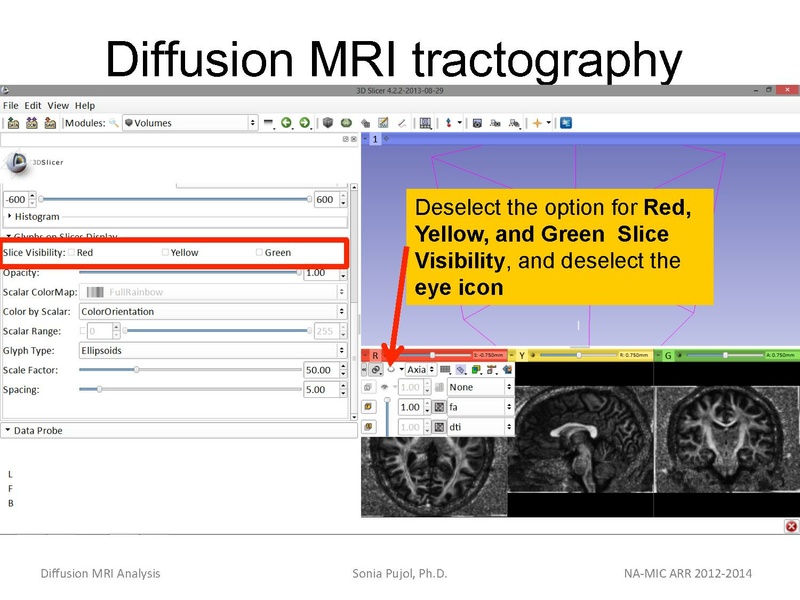This screenshot has height=600, width=800.
Task: Open the Volumes module green brain icon
Action: click(x=346, y=123)
